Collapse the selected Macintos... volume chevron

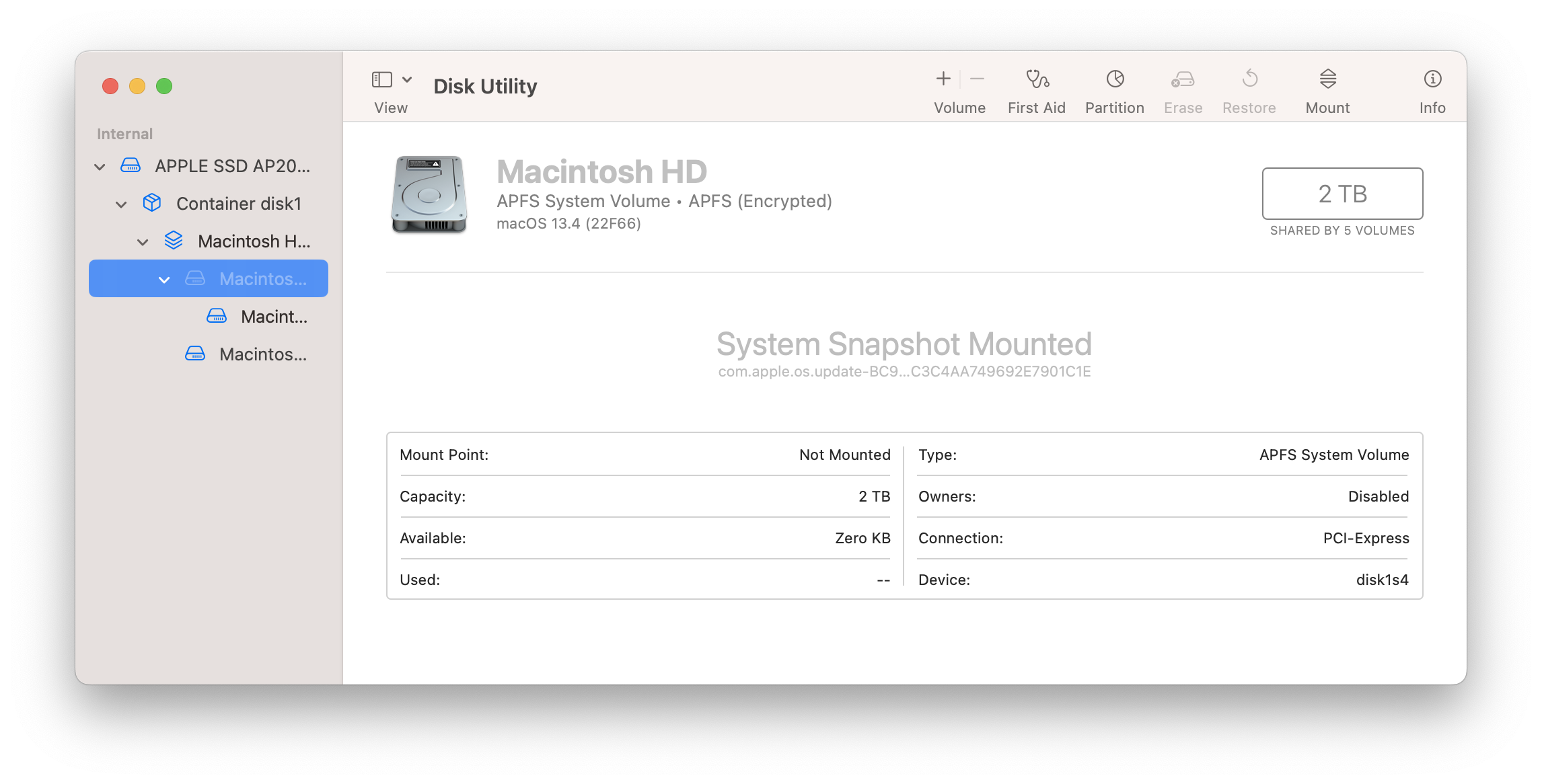click(x=164, y=280)
